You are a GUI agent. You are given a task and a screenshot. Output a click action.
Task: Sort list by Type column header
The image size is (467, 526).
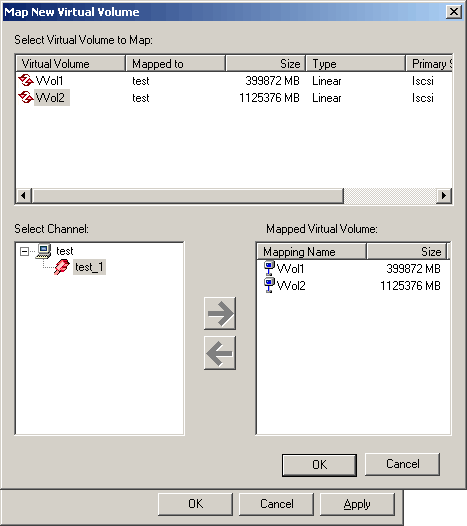[x=356, y=63]
